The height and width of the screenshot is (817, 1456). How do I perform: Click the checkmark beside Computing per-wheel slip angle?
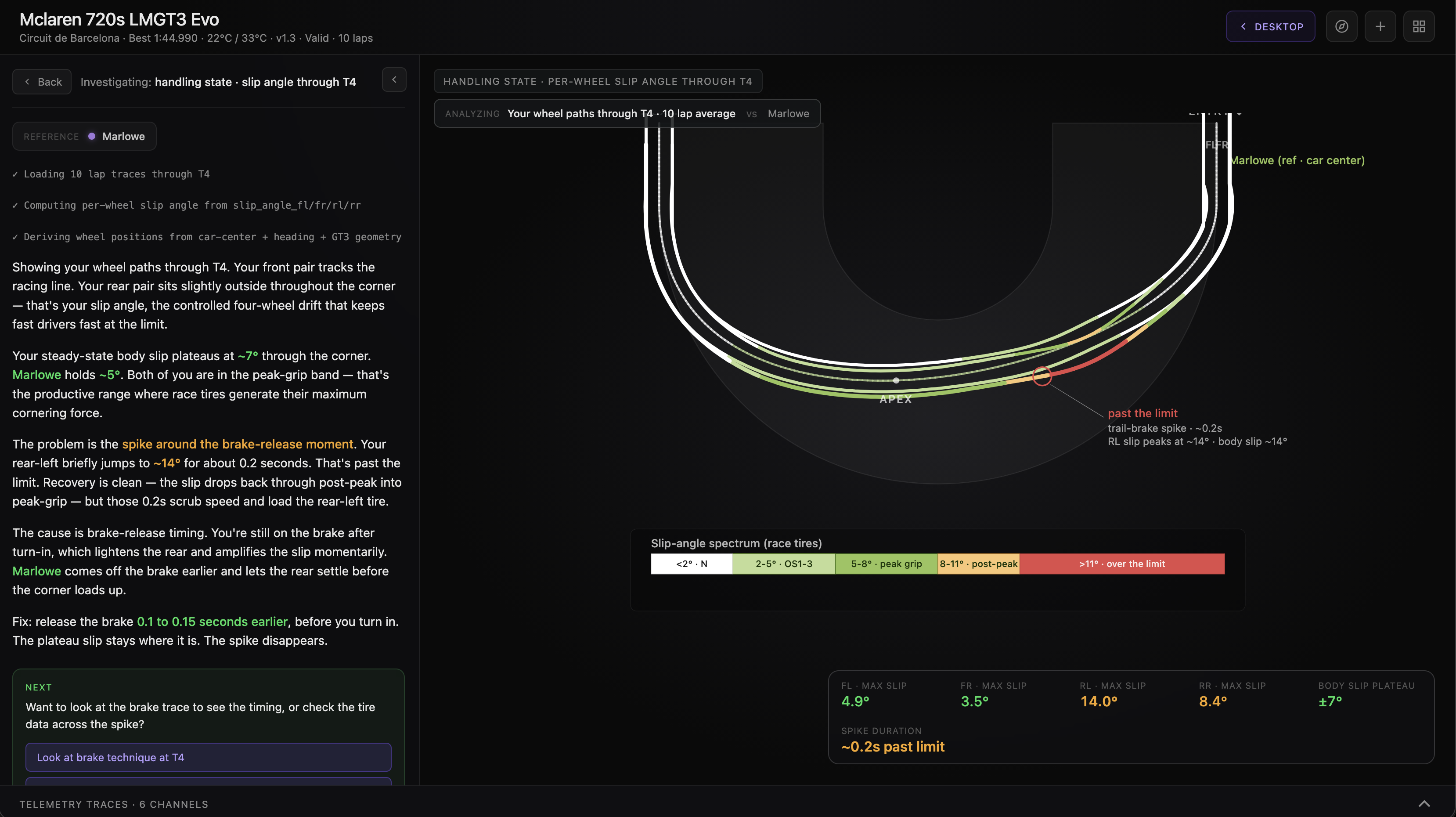15,205
